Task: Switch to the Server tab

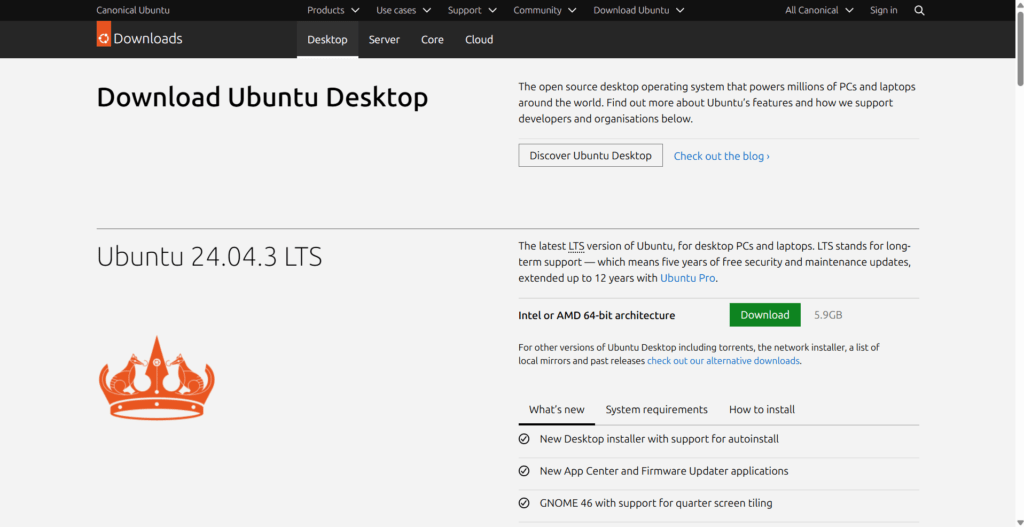Action: [x=384, y=40]
